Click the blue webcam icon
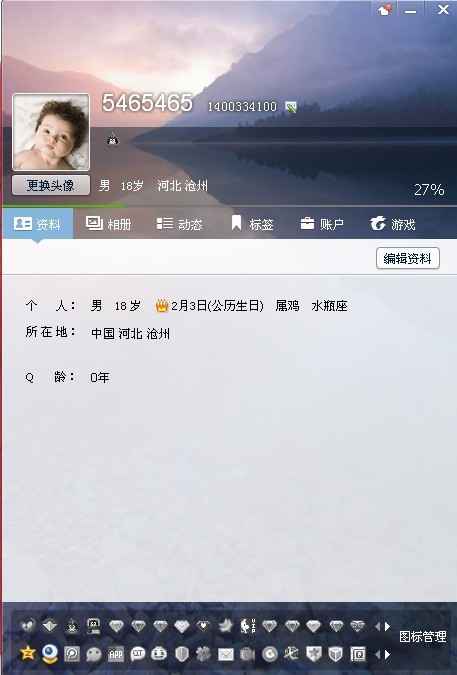The height and width of the screenshot is (675, 457). click(x=50, y=653)
